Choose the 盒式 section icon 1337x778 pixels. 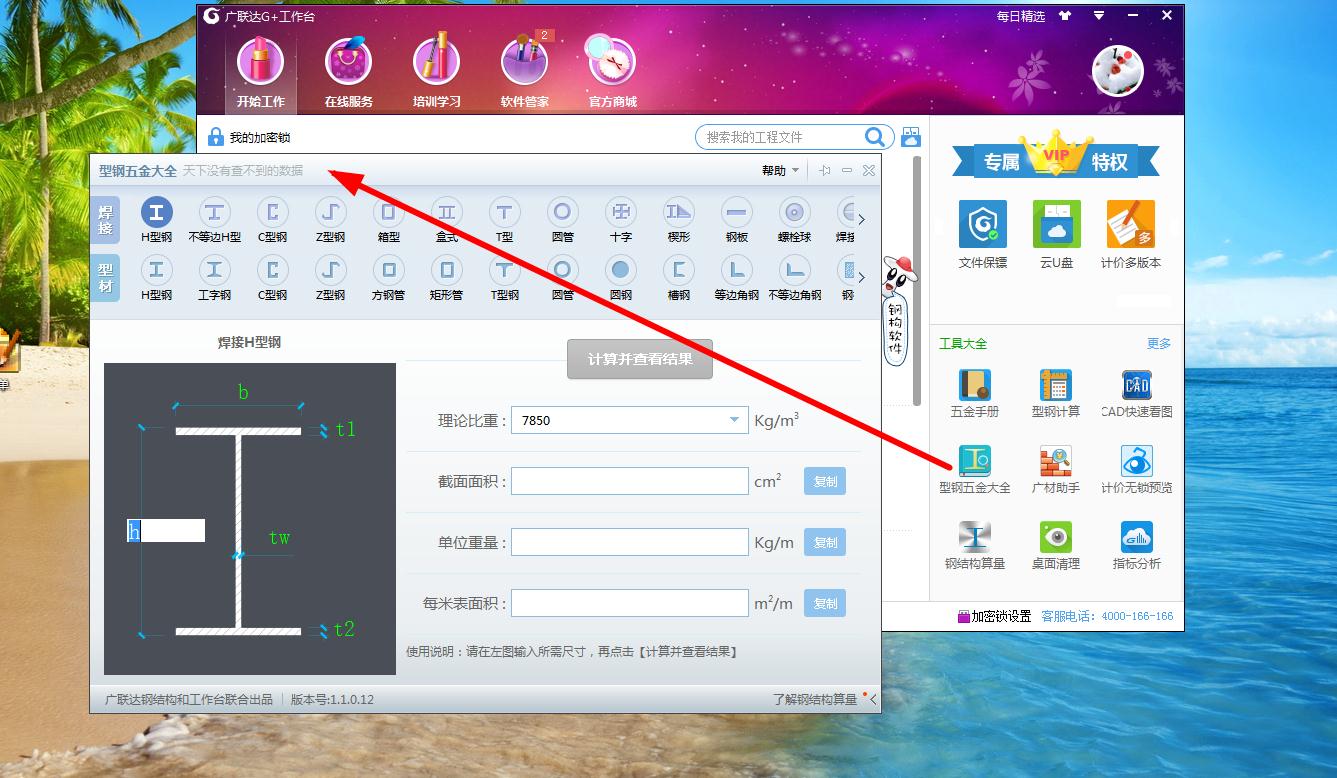(446, 220)
